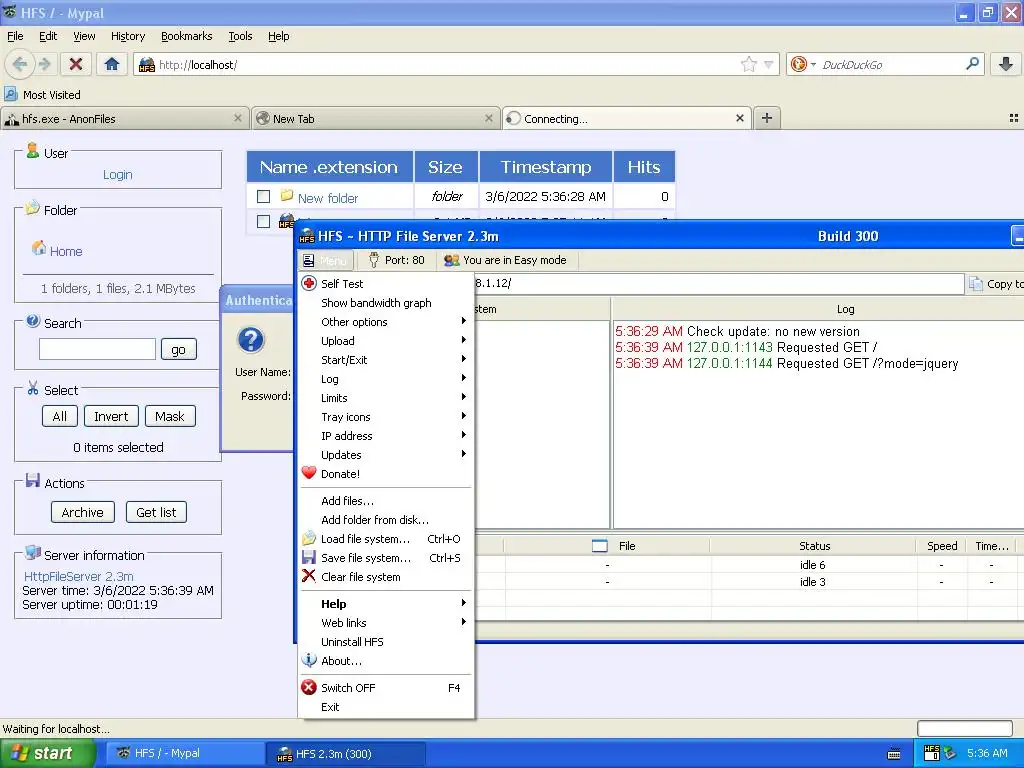Click the HFS Menu toolbar button
This screenshot has height=768, width=1024.
(325, 260)
